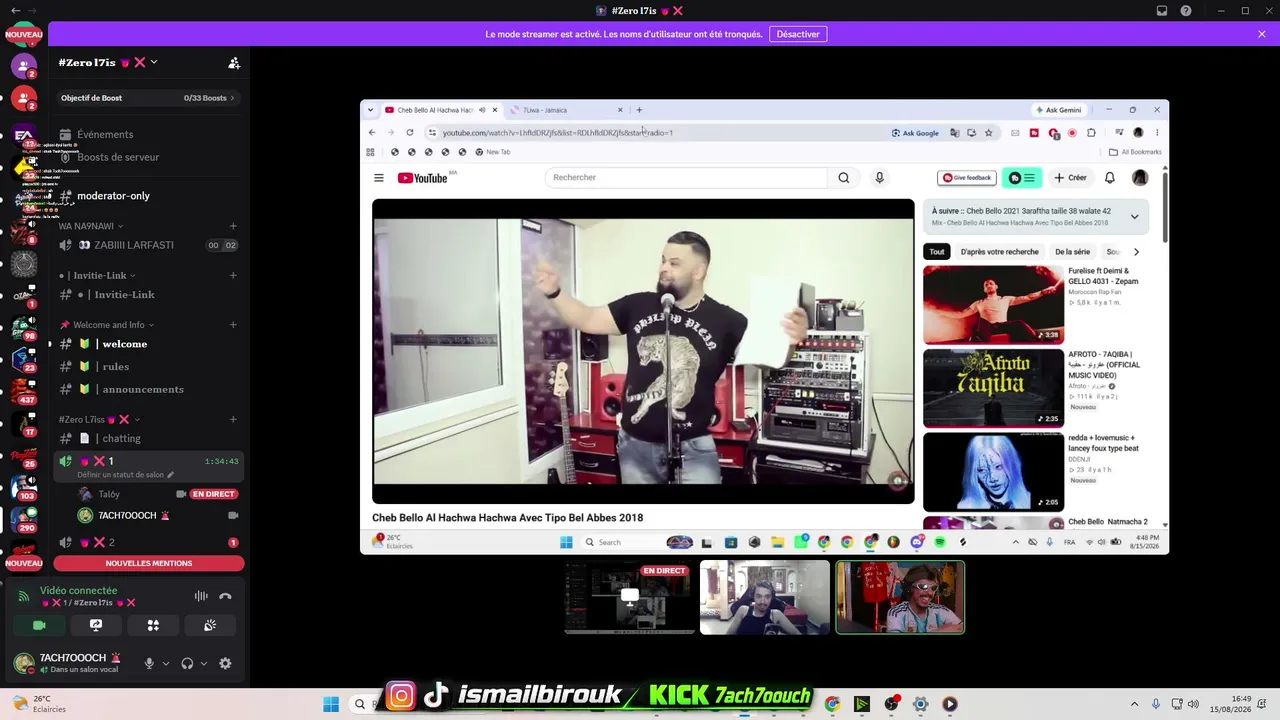Select the EN DIRECT stream thumbnail
The image size is (1280, 720).
pyautogui.click(x=630, y=597)
